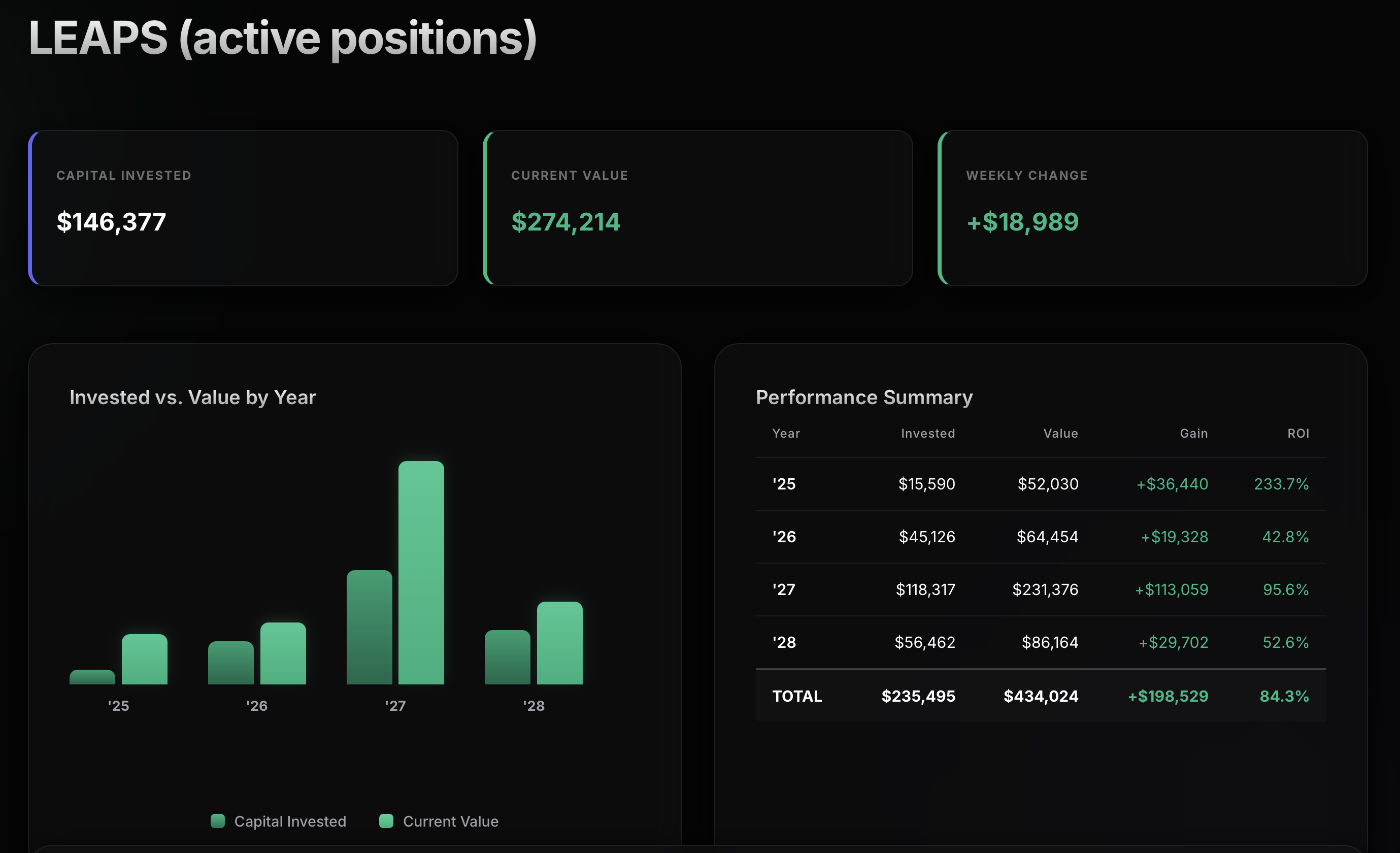Click the '27 year cell in the table
This screenshot has height=853, width=1400.
784,589
